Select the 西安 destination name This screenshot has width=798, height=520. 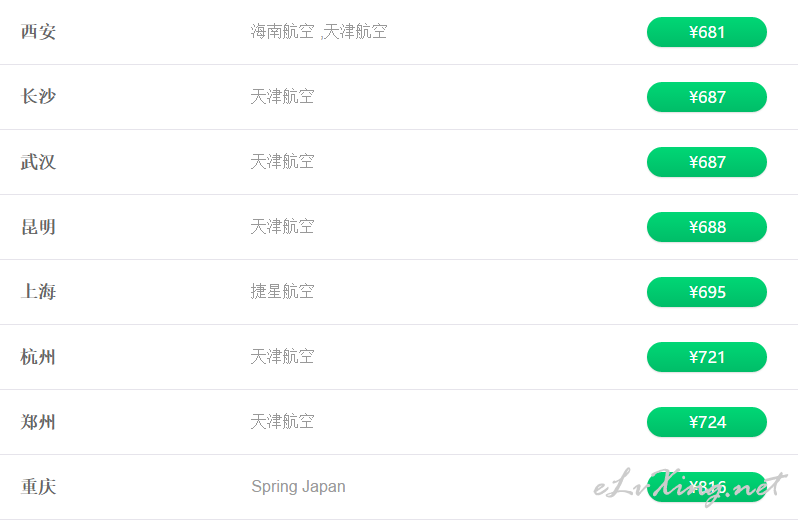click(38, 32)
